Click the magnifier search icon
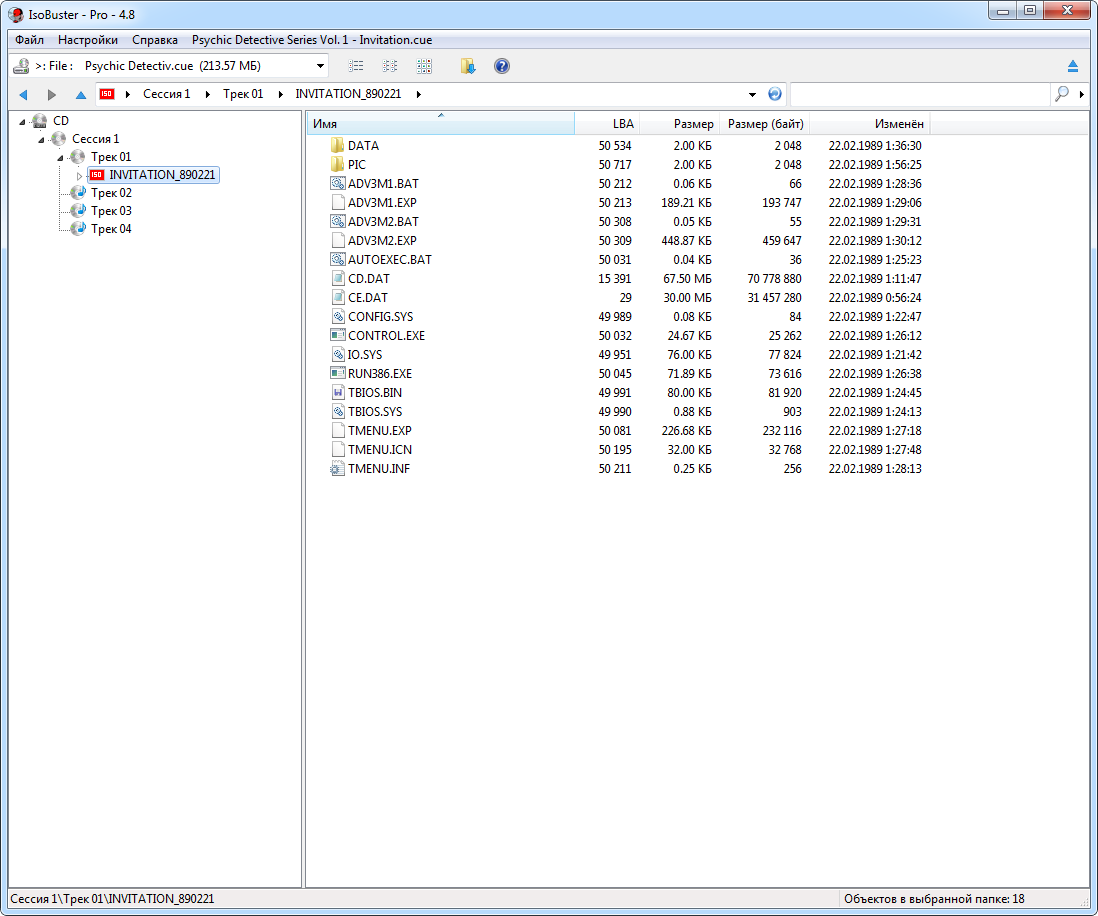Viewport: 1098px width, 916px height. coord(1062,93)
